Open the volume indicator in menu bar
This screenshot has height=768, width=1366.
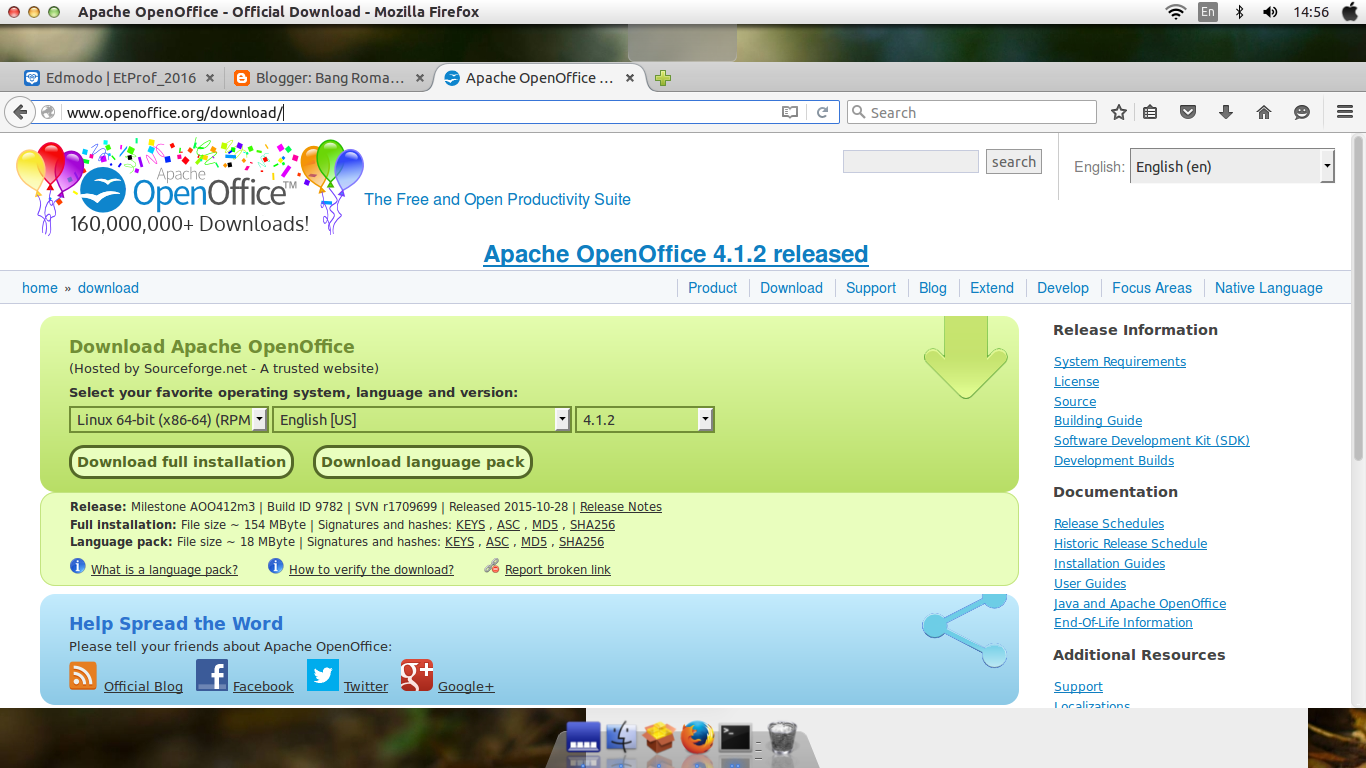[x=1270, y=12]
